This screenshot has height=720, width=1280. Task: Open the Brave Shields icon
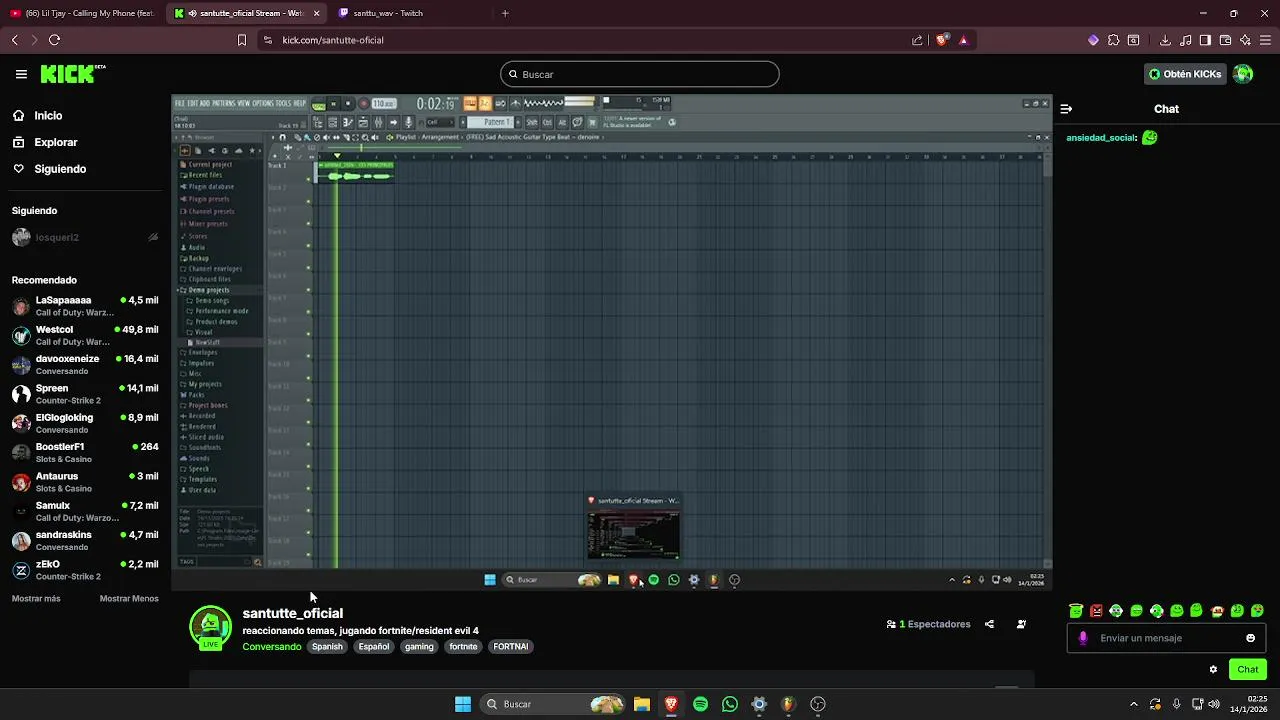coord(941,40)
